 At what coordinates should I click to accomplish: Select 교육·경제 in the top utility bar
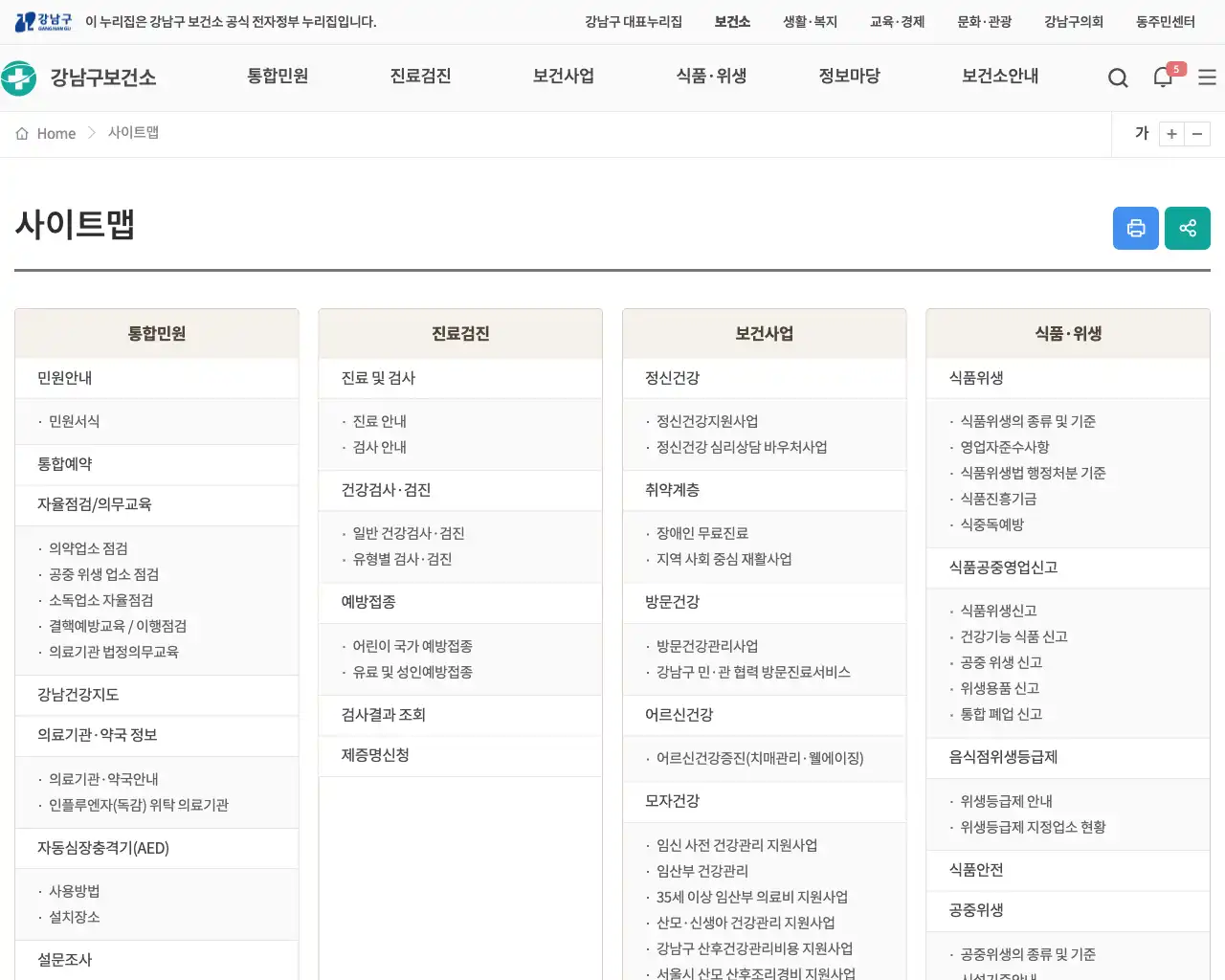pyautogui.click(x=897, y=20)
